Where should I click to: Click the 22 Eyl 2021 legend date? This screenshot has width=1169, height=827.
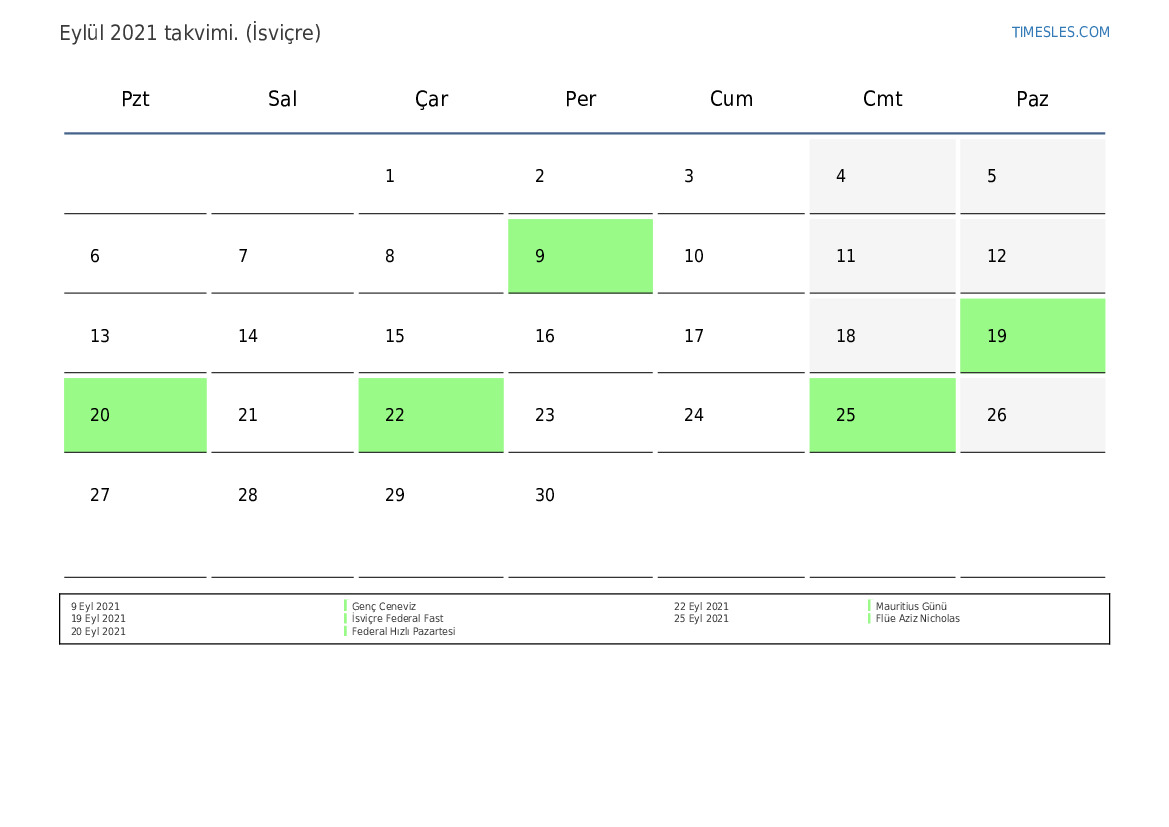pyautogui.click(x=701, y=606)
